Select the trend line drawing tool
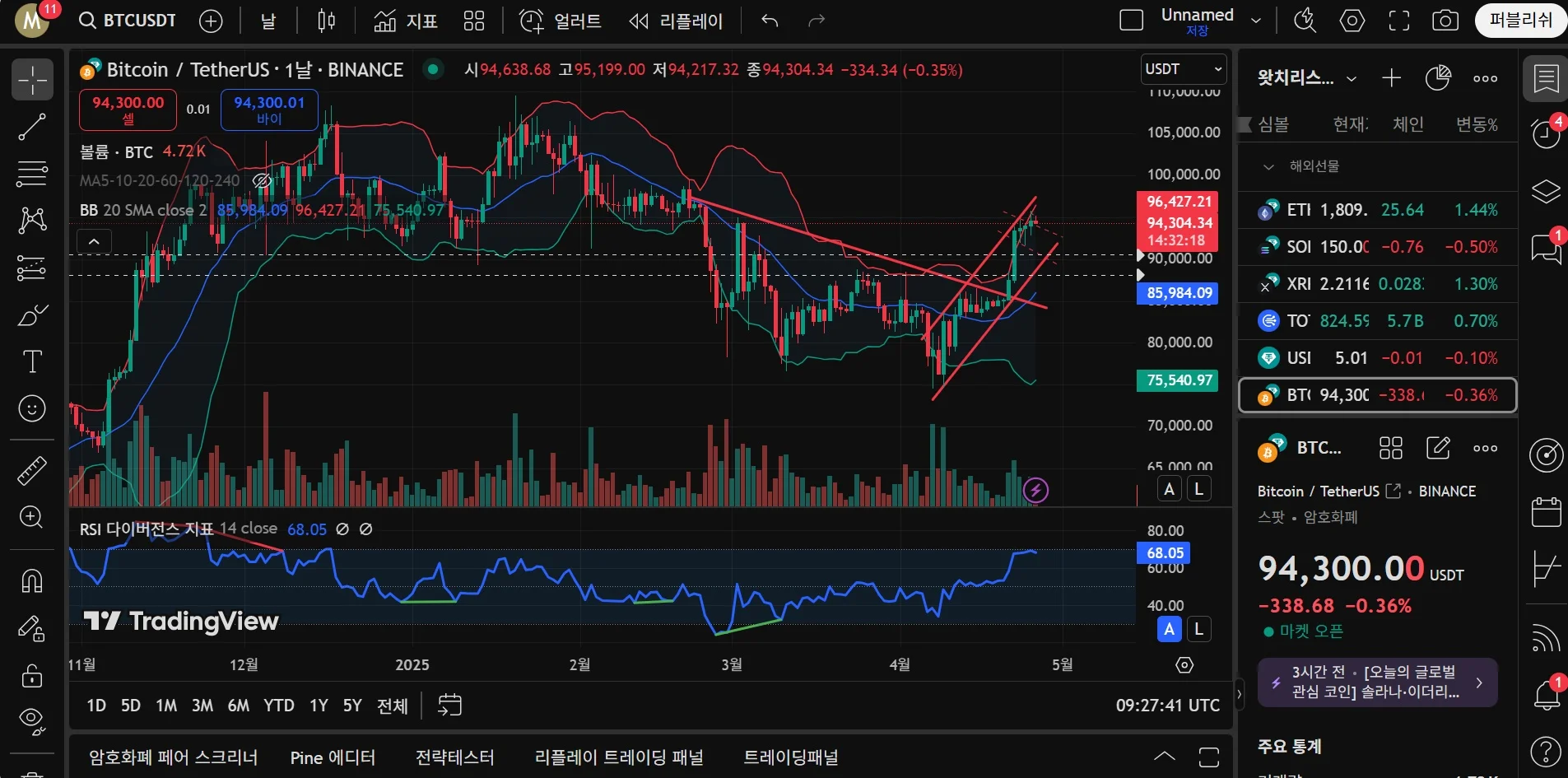 [32, 127]
